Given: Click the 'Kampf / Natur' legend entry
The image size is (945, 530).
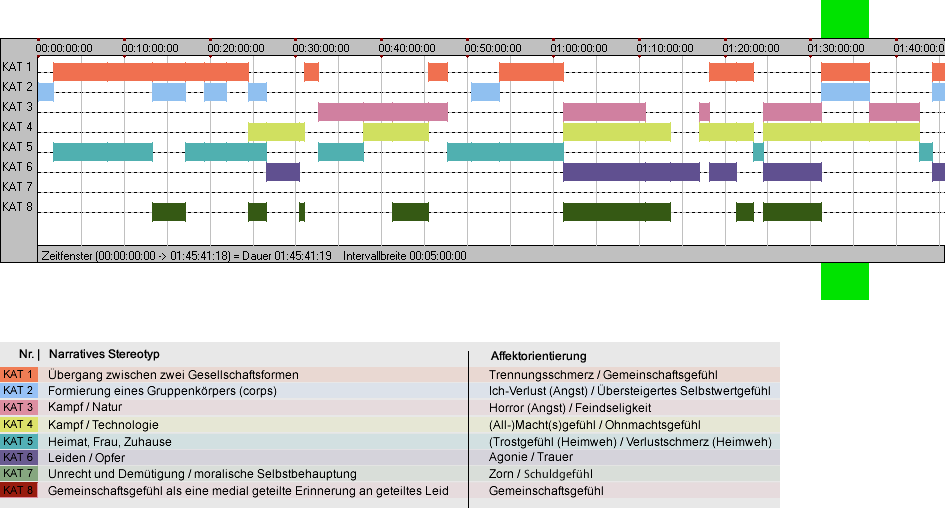Looking at the screenshot, I should click(x=85, y=407).
